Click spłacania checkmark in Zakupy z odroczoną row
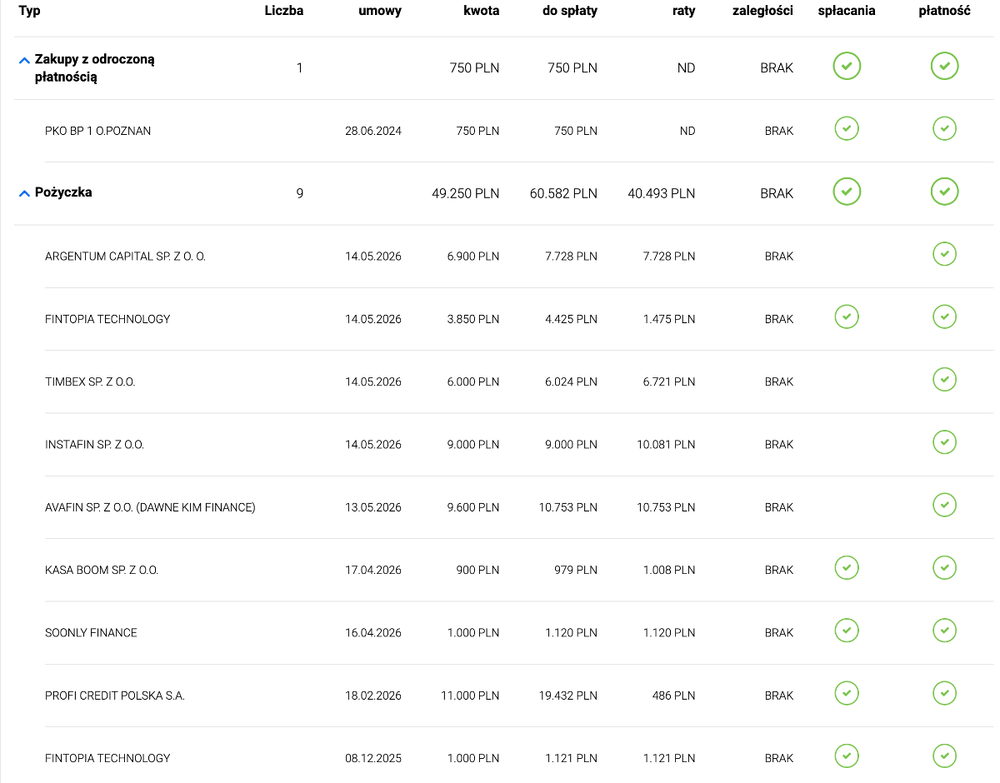The image size is (1000, 783). coord(846,66)
